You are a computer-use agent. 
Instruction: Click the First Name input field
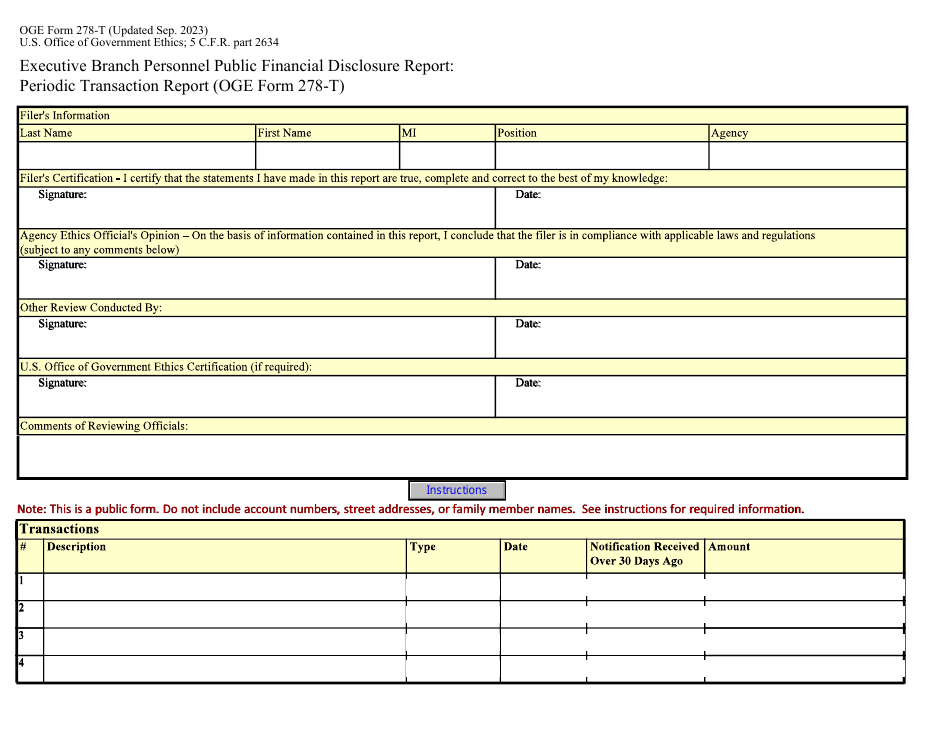click(326, 156)
